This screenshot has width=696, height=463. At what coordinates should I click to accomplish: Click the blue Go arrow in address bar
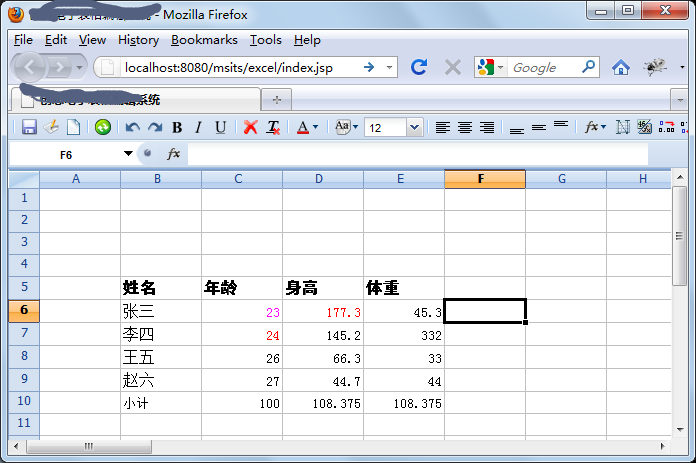(x=368, y=67)
